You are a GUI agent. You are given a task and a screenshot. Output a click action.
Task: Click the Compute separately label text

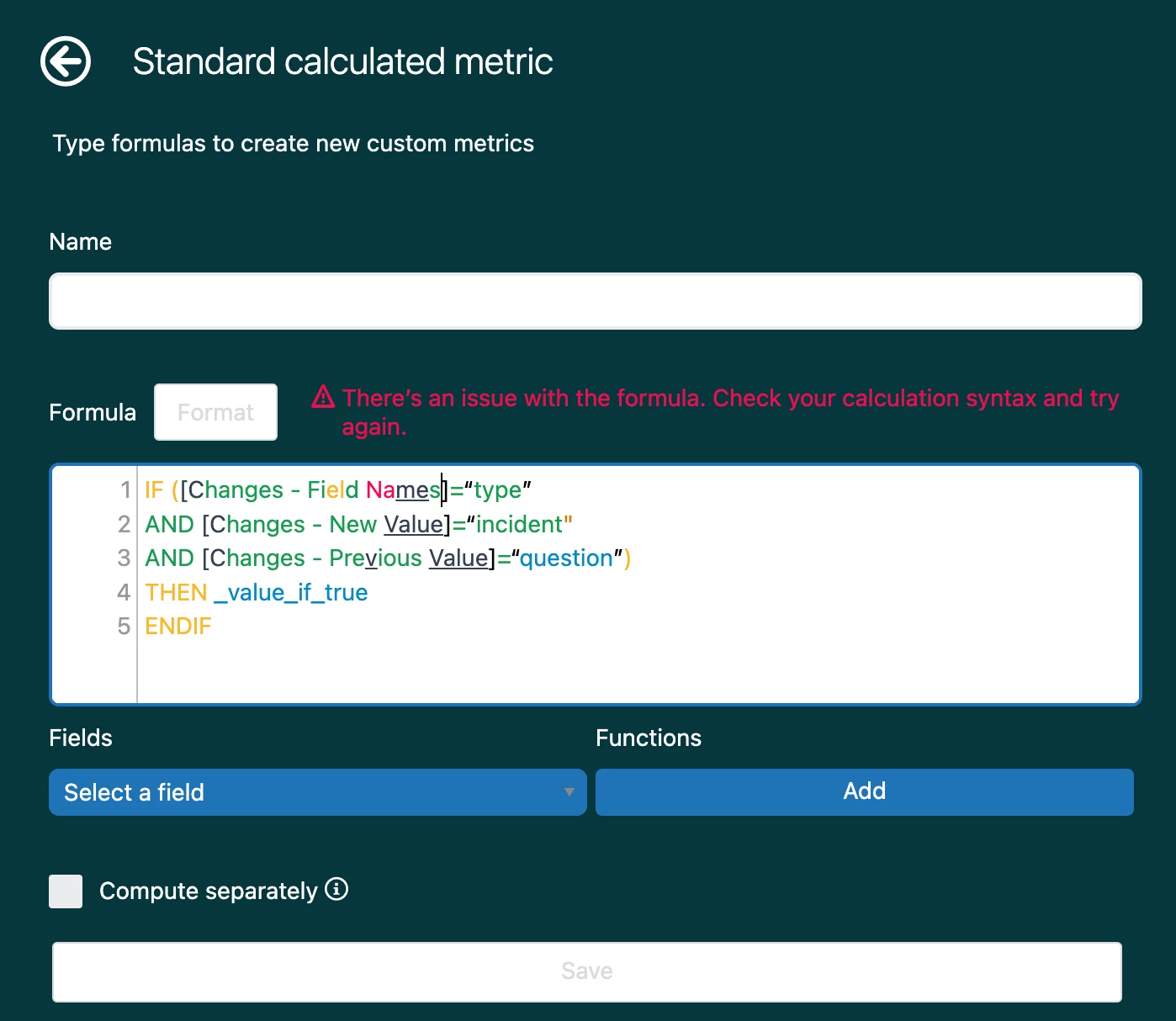pyautogui.click(x=209, y=891)
